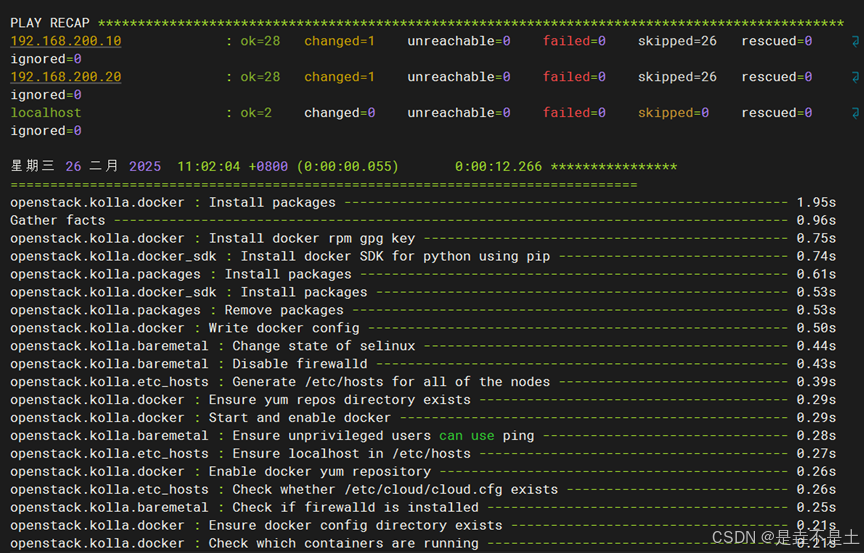Click changed=0 in the localhost row
The height and width of the screenshot is (553, 864).
(339, 112)
